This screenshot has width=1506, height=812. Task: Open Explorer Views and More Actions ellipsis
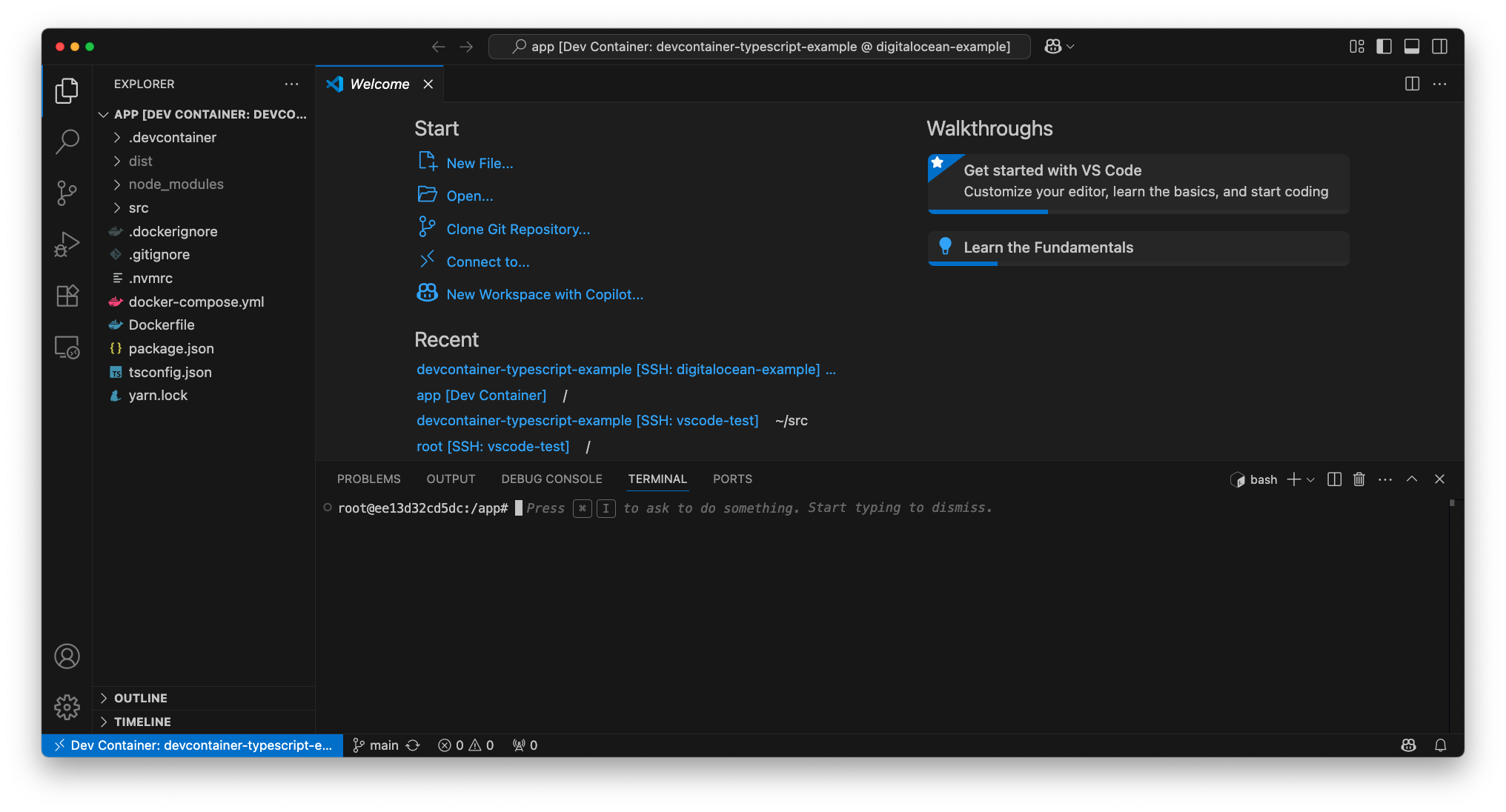[292, 84]
